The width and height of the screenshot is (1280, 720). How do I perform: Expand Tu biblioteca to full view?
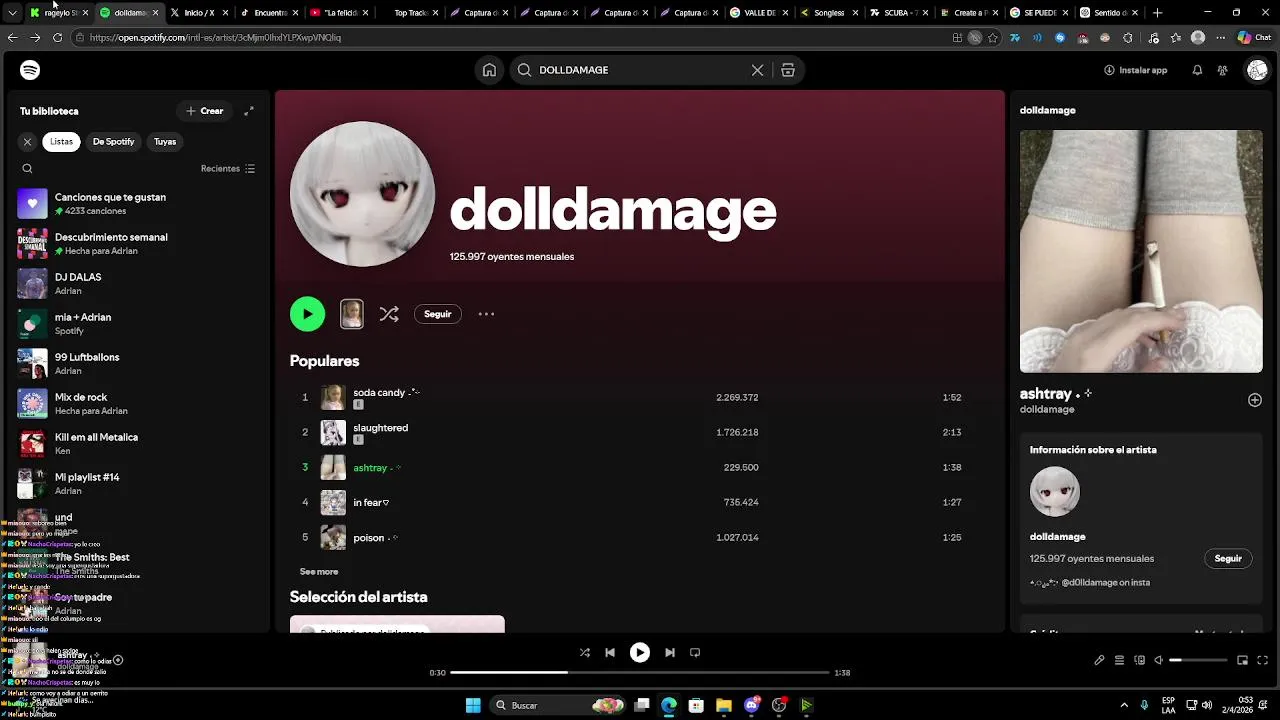coord(249,111)
